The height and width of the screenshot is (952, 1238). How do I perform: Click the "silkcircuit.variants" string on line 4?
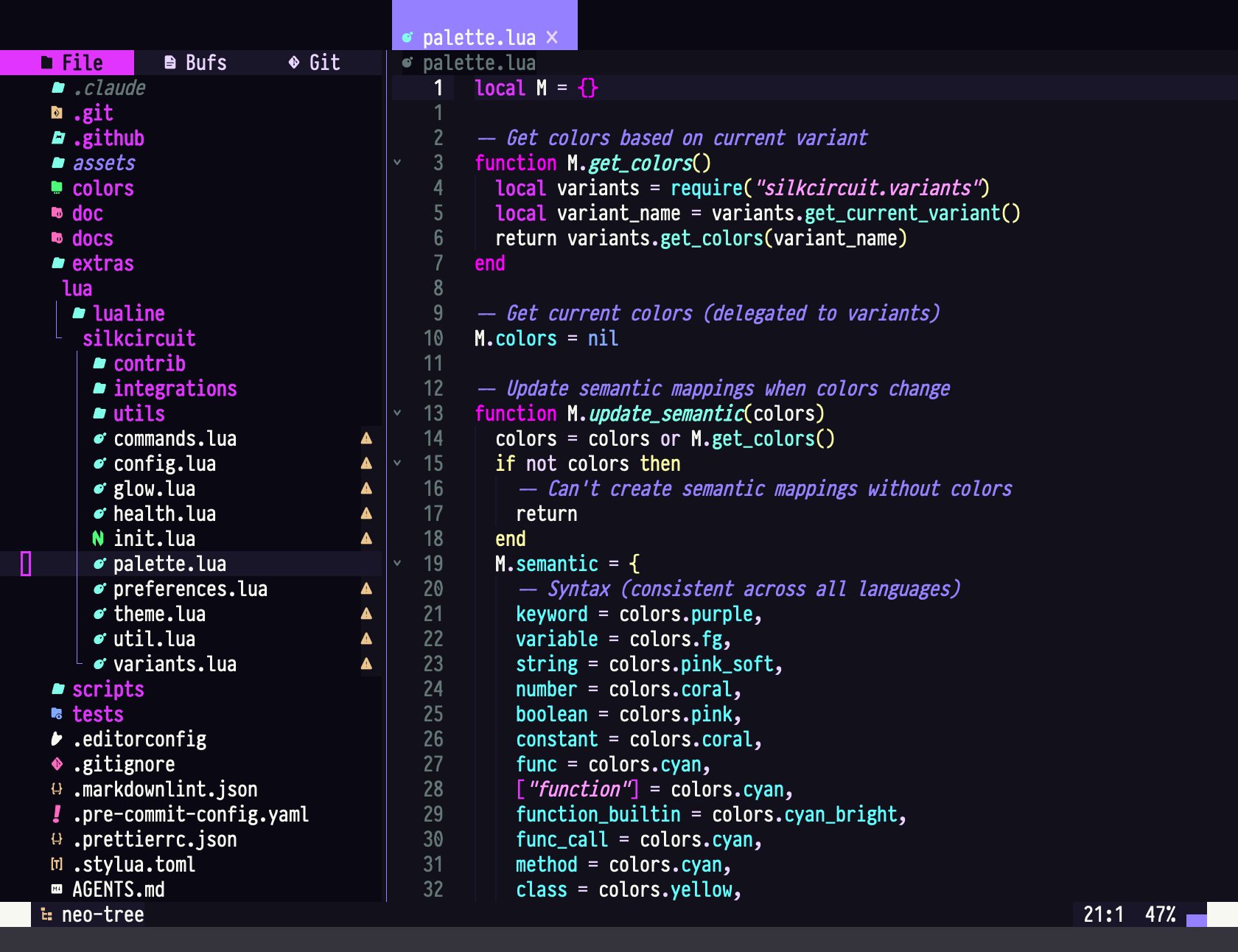point(871,188)
